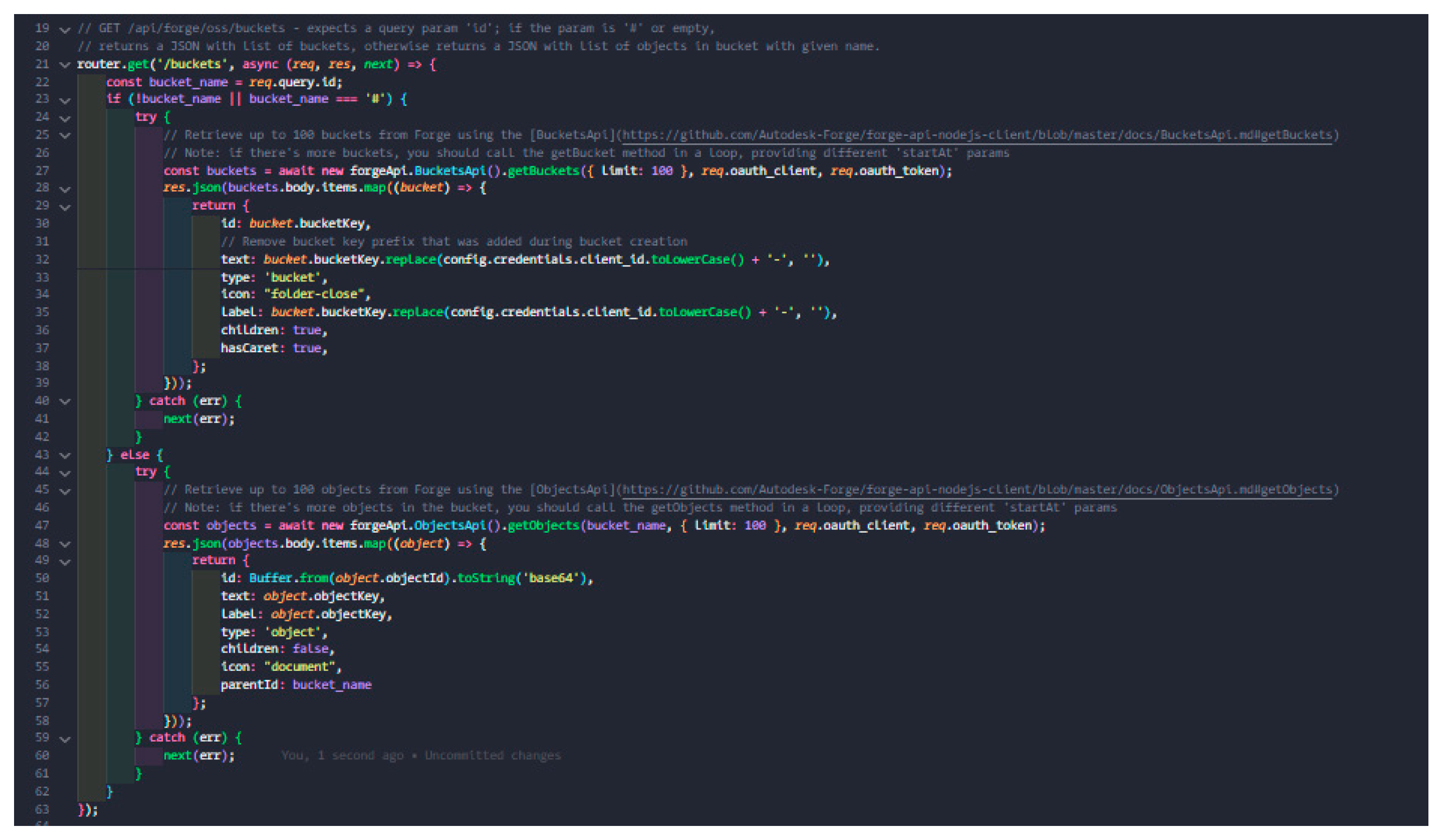This screenshot has width=1442, height=840.
Task: Click line number 32 in the gutter
Action: [42, 259]
